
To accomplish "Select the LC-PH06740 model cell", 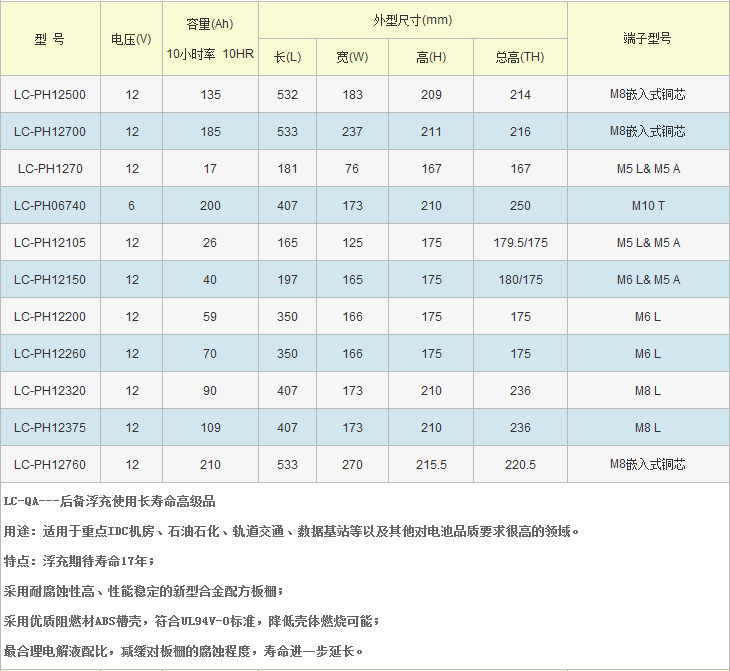I will click(50, 206).
